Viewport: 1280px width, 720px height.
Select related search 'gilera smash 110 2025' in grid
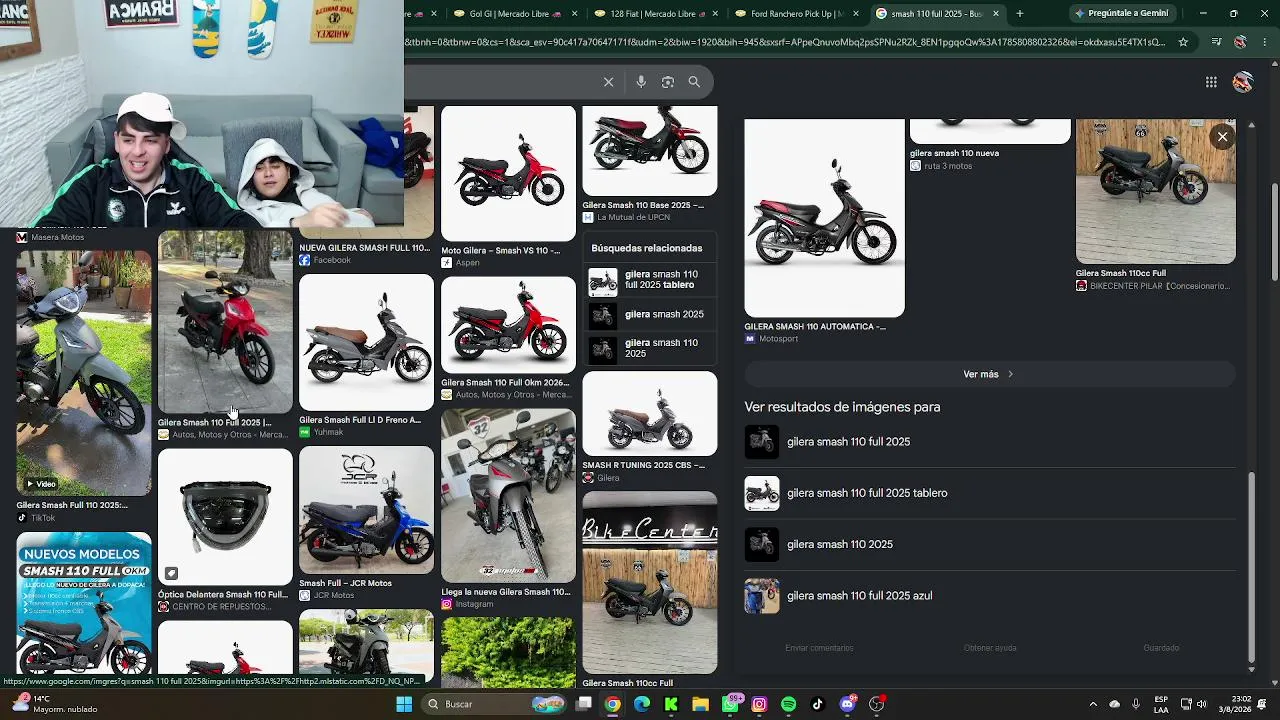(650, 348)
